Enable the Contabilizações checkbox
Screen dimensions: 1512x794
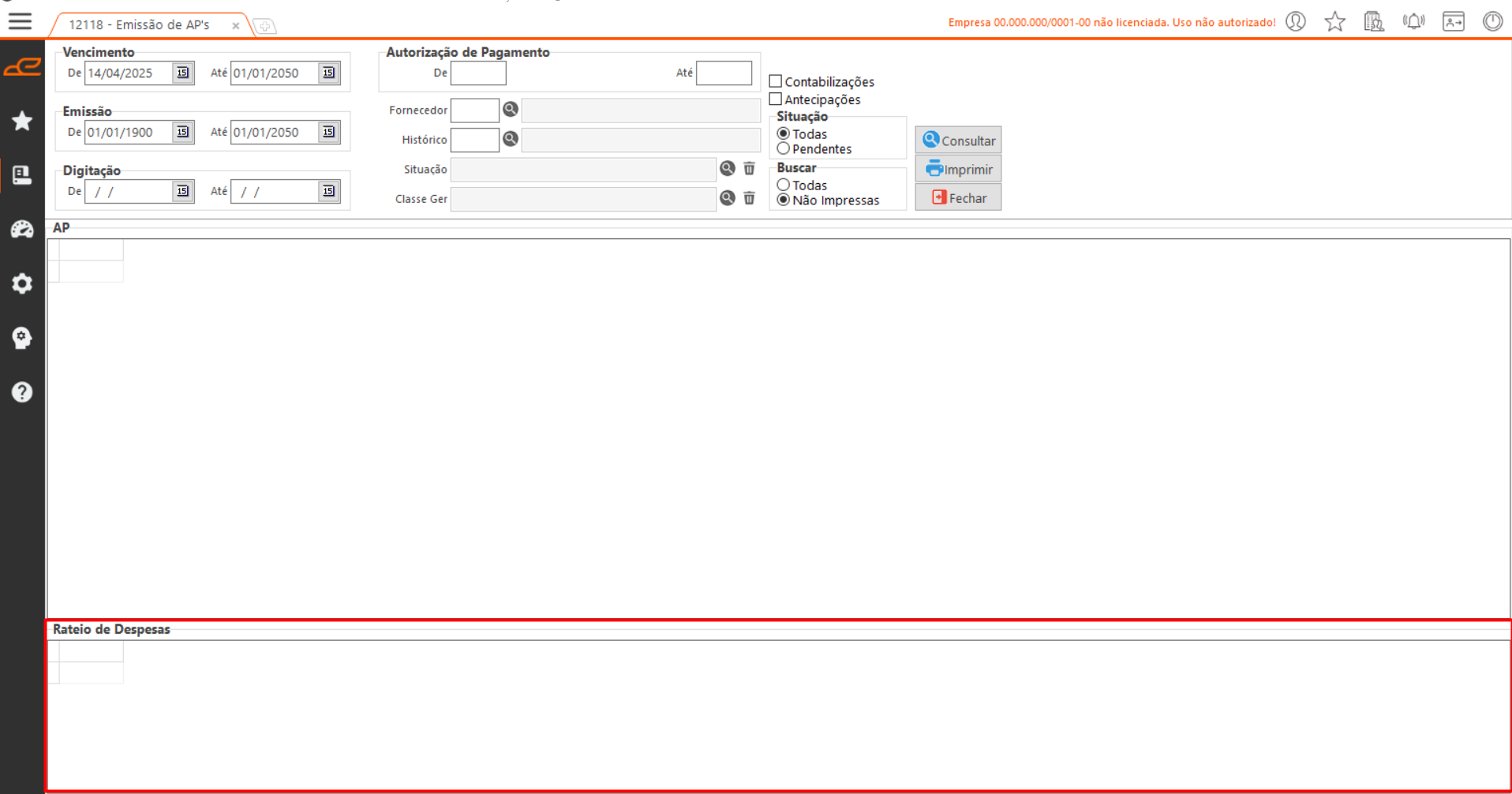(x=776, y=81)
